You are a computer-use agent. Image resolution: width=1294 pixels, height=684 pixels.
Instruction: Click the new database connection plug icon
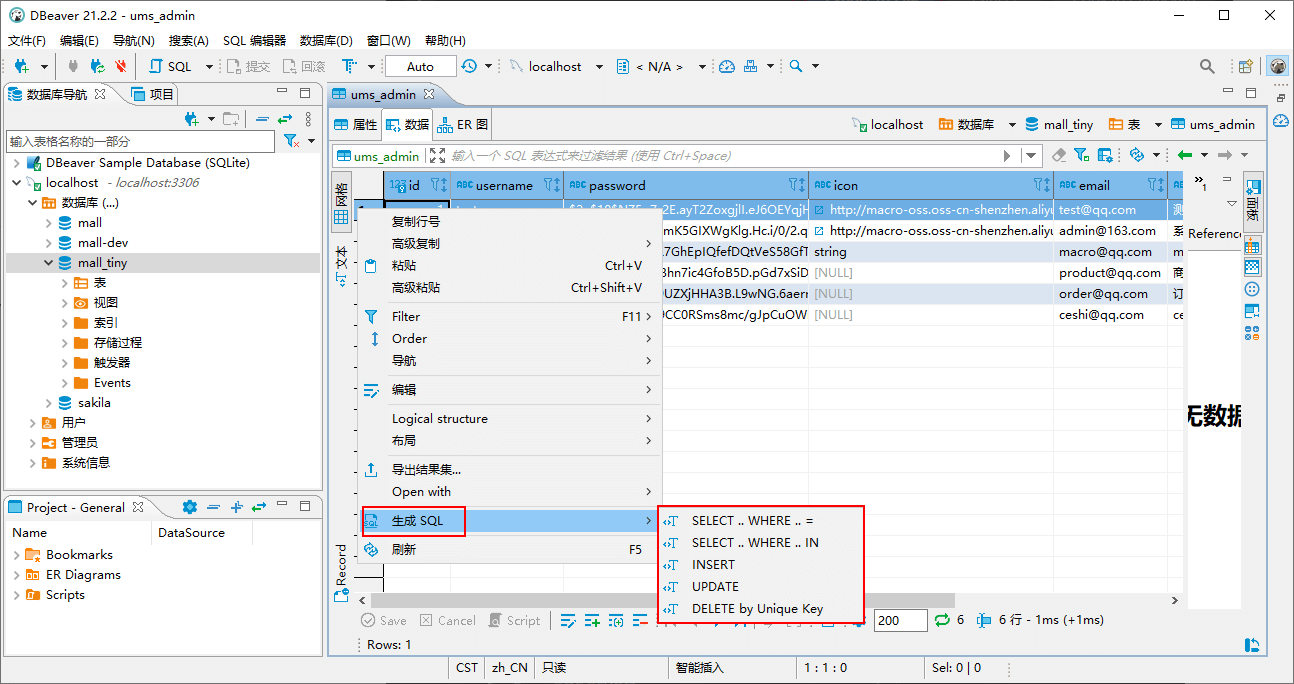(21, 66)
